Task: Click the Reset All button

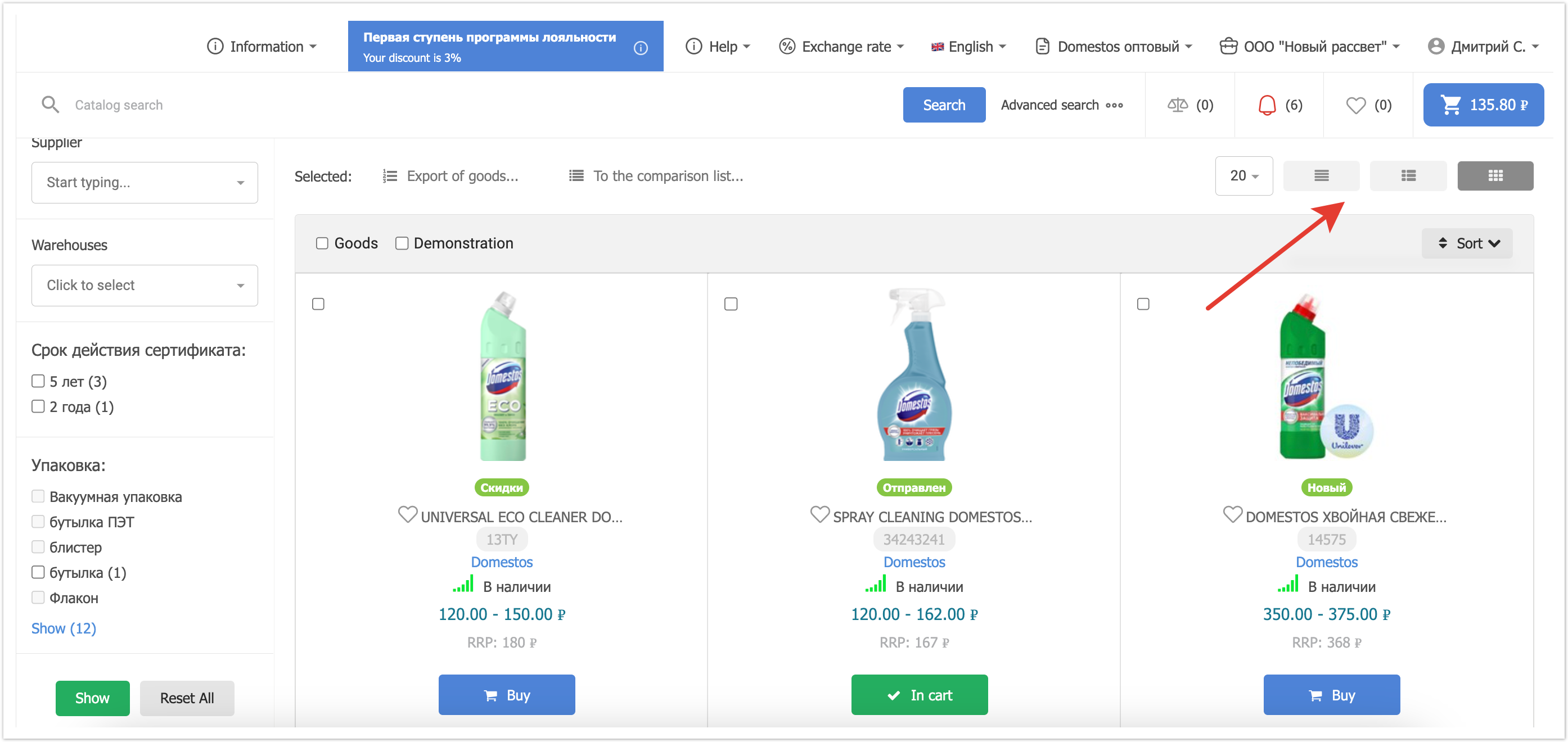Action: (x=187, y=698)
